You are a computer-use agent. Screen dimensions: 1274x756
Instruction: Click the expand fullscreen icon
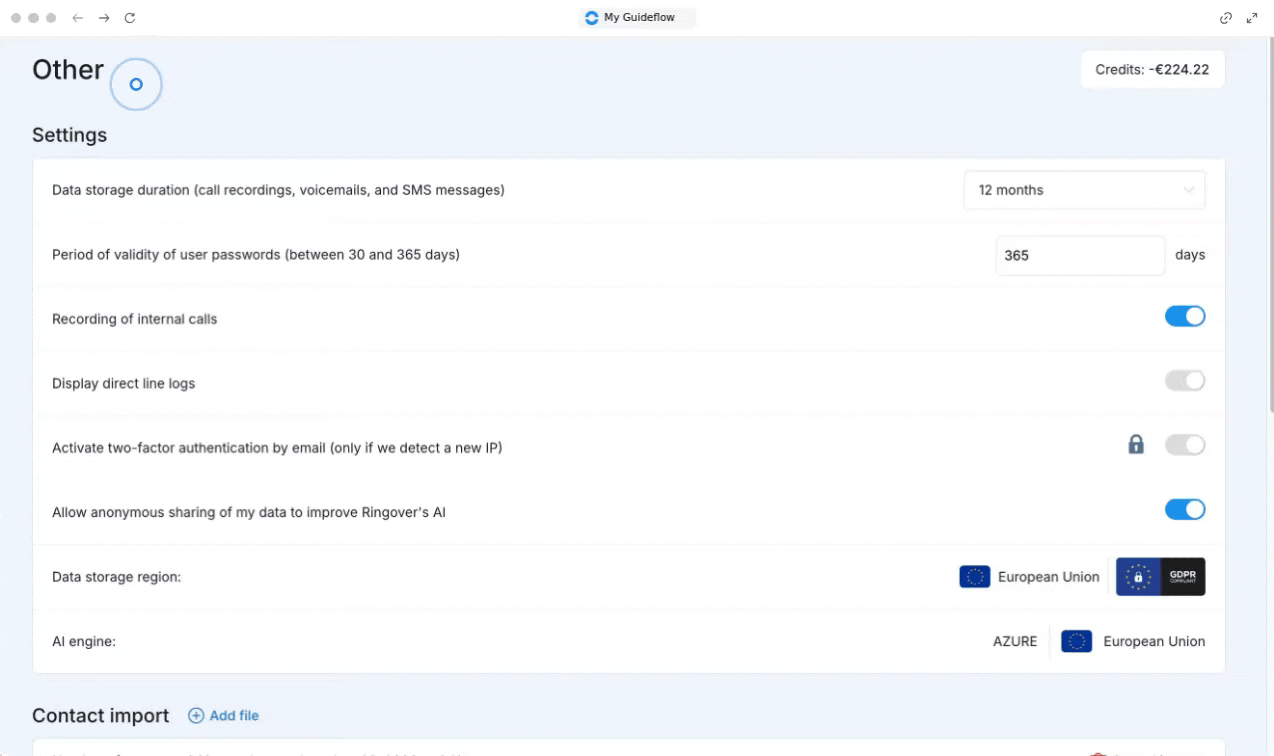1252,18
